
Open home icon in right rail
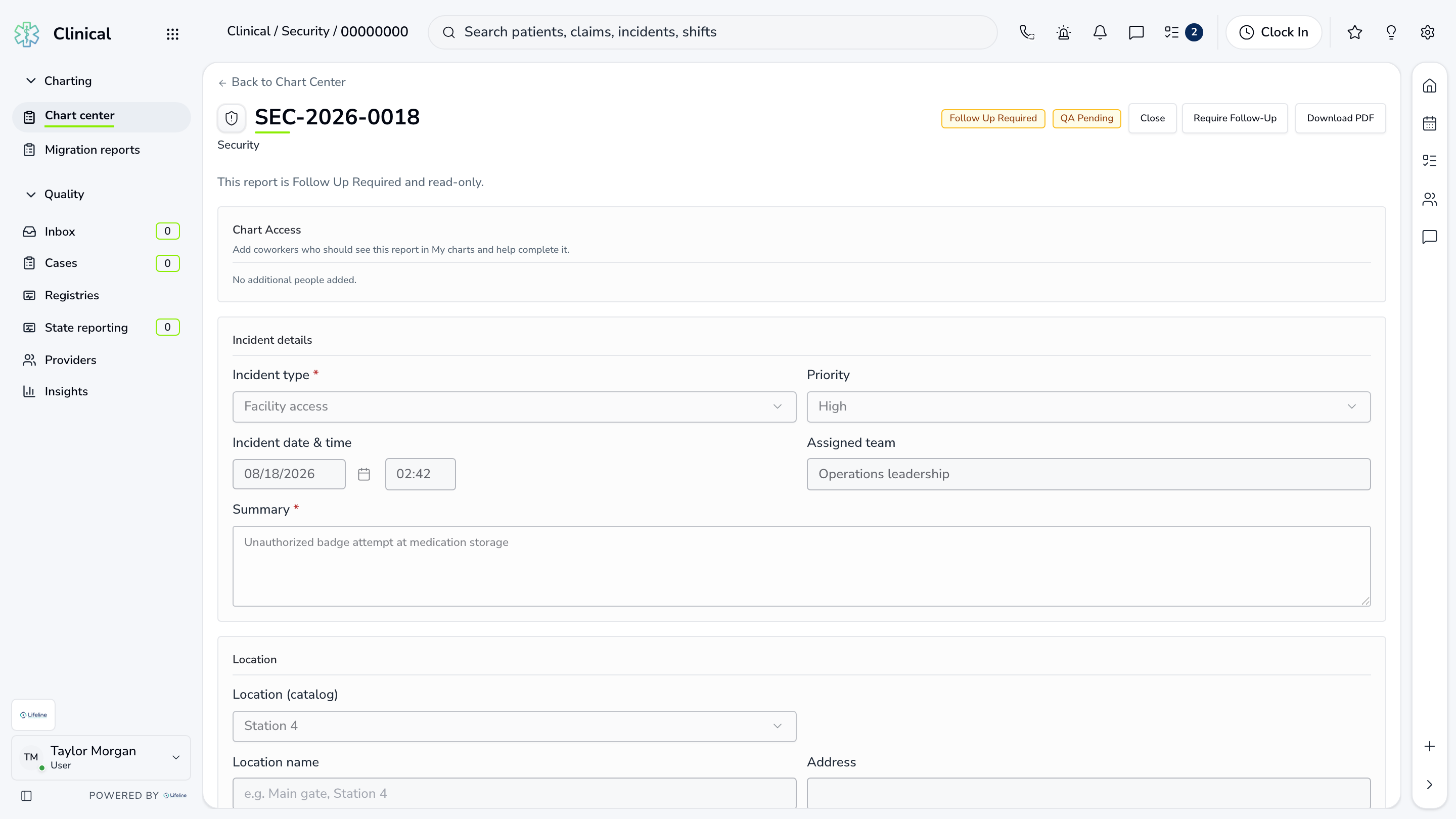(x=1429, y=86)
